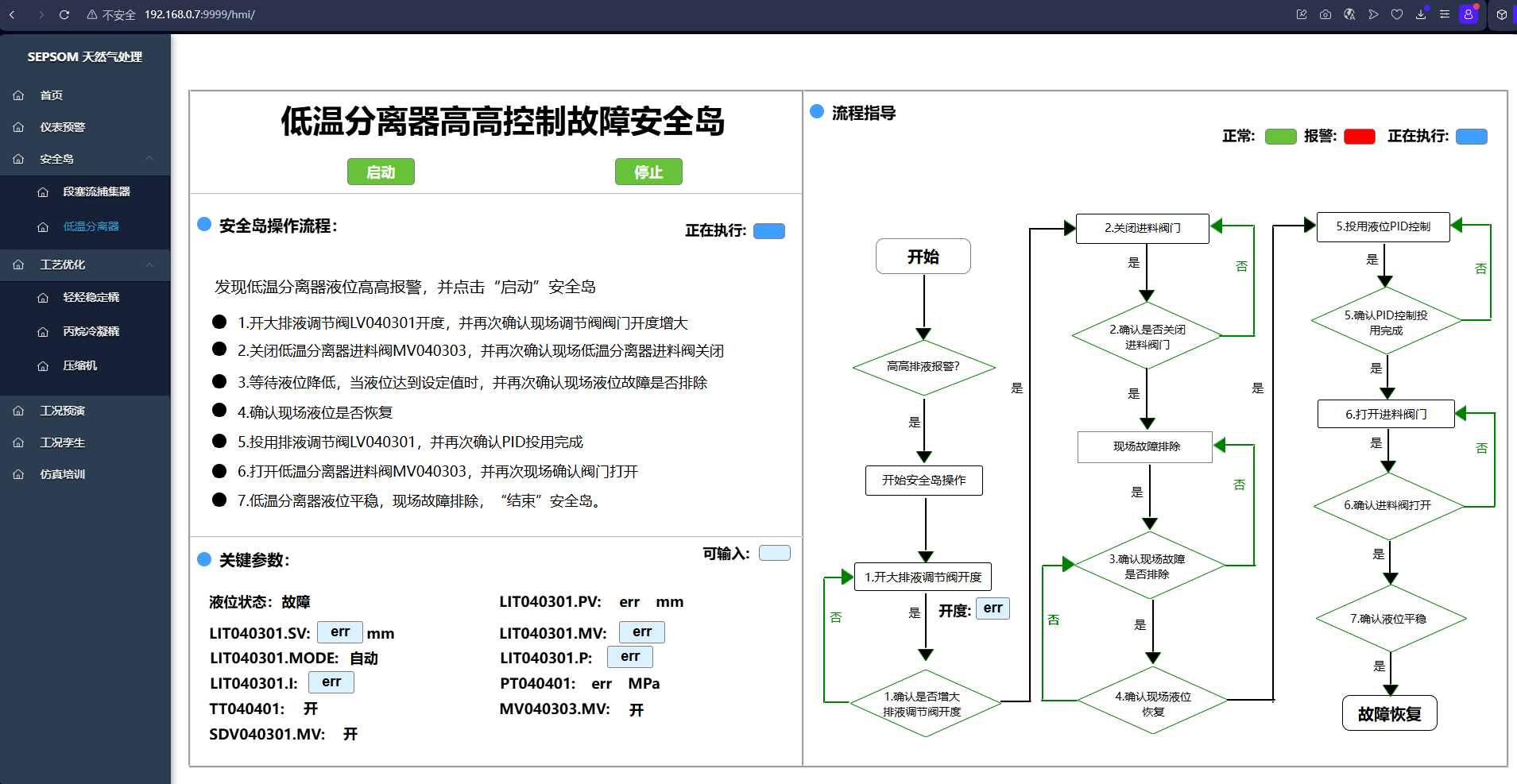Screen dimensions: 1517x784
Task: Click the paper plane send icon
Action: [x=1373, y=14]
